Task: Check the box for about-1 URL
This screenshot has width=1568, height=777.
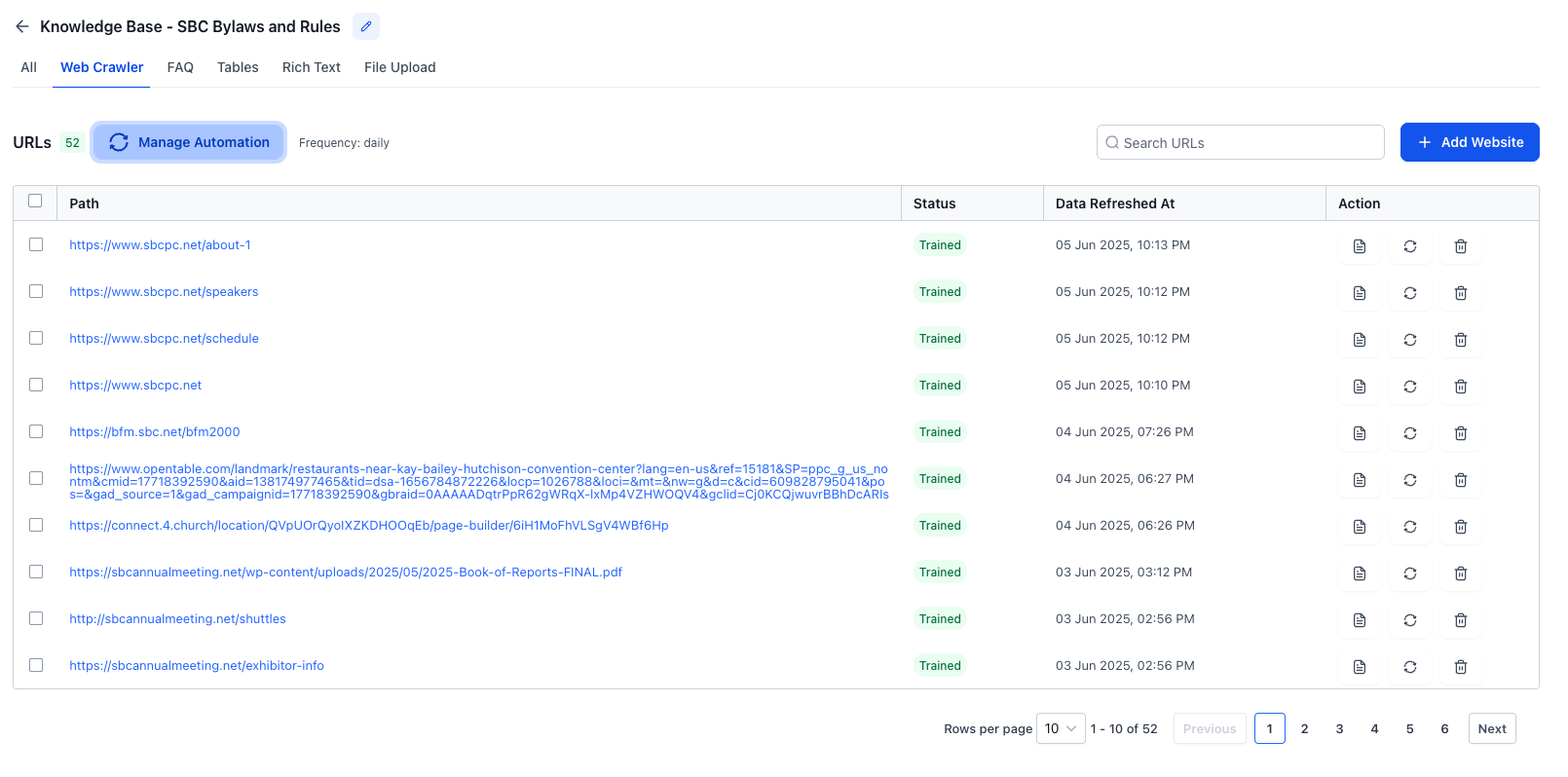Action: [x=36, y=244]
